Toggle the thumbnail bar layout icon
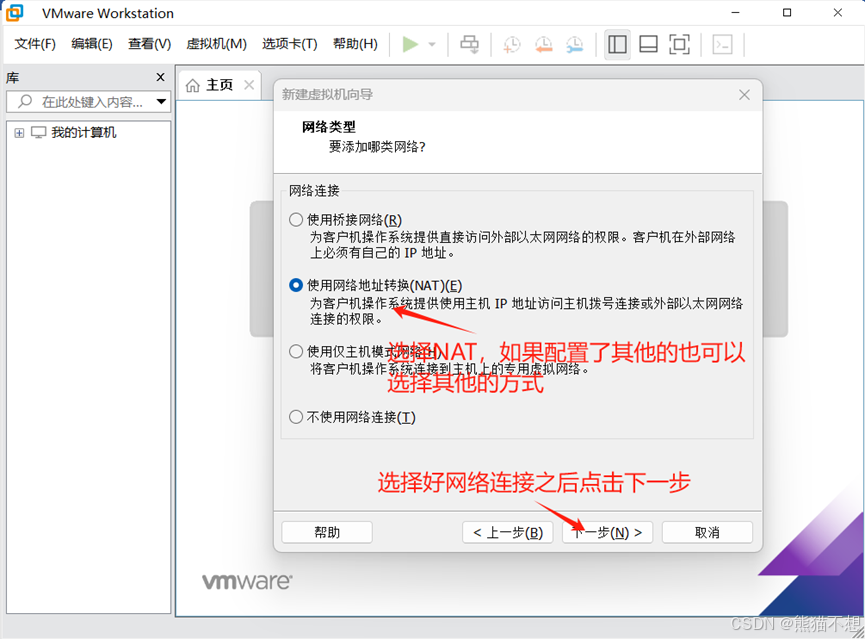The height and width of the screenshot is (639, 865). click(647, 44)
